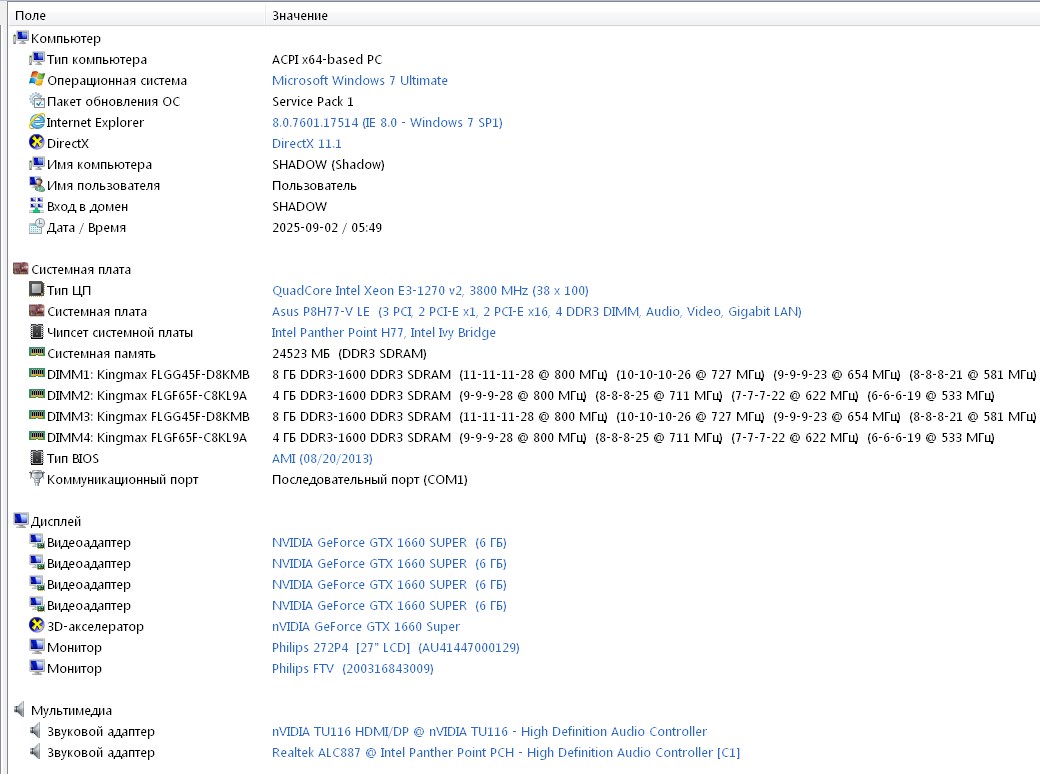Click the Мультимедиа speaker section icon
The height and width of the screenshot is (774, 1040).
click(x=20, y=710)
